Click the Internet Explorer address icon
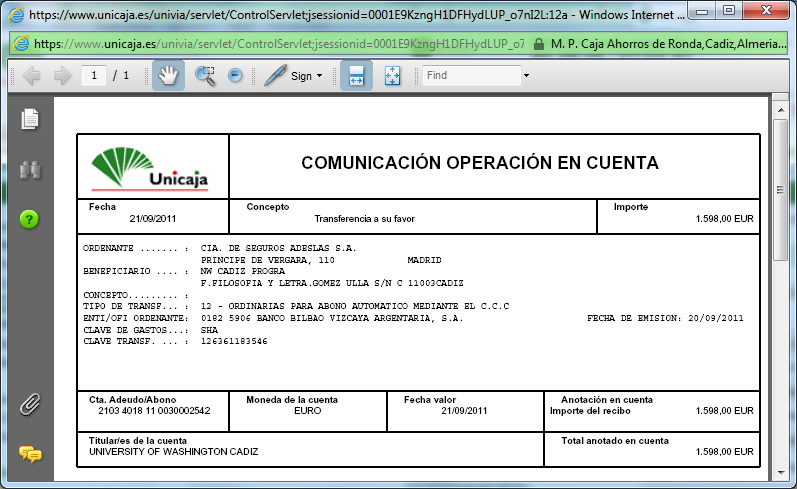The image size is (797, 489). 21,44
